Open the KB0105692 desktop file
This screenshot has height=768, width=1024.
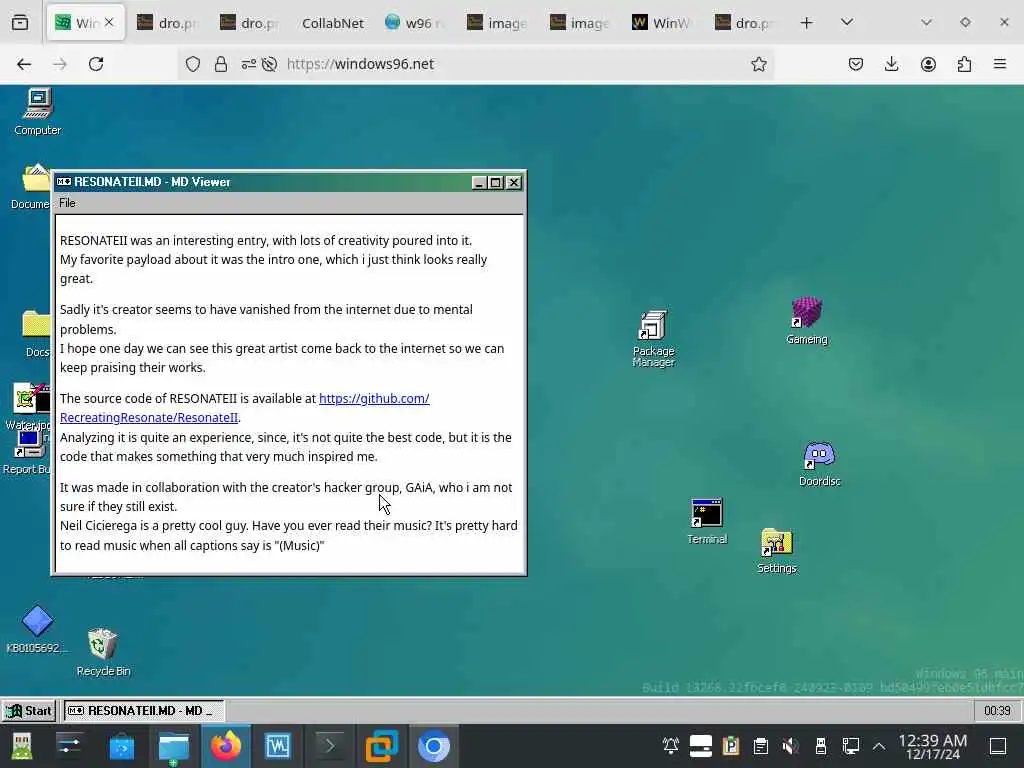[x=37, y=629]
